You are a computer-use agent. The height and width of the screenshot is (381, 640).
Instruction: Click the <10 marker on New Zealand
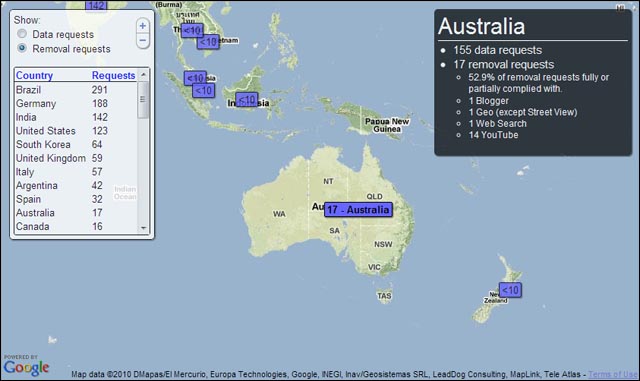[510, 290]
